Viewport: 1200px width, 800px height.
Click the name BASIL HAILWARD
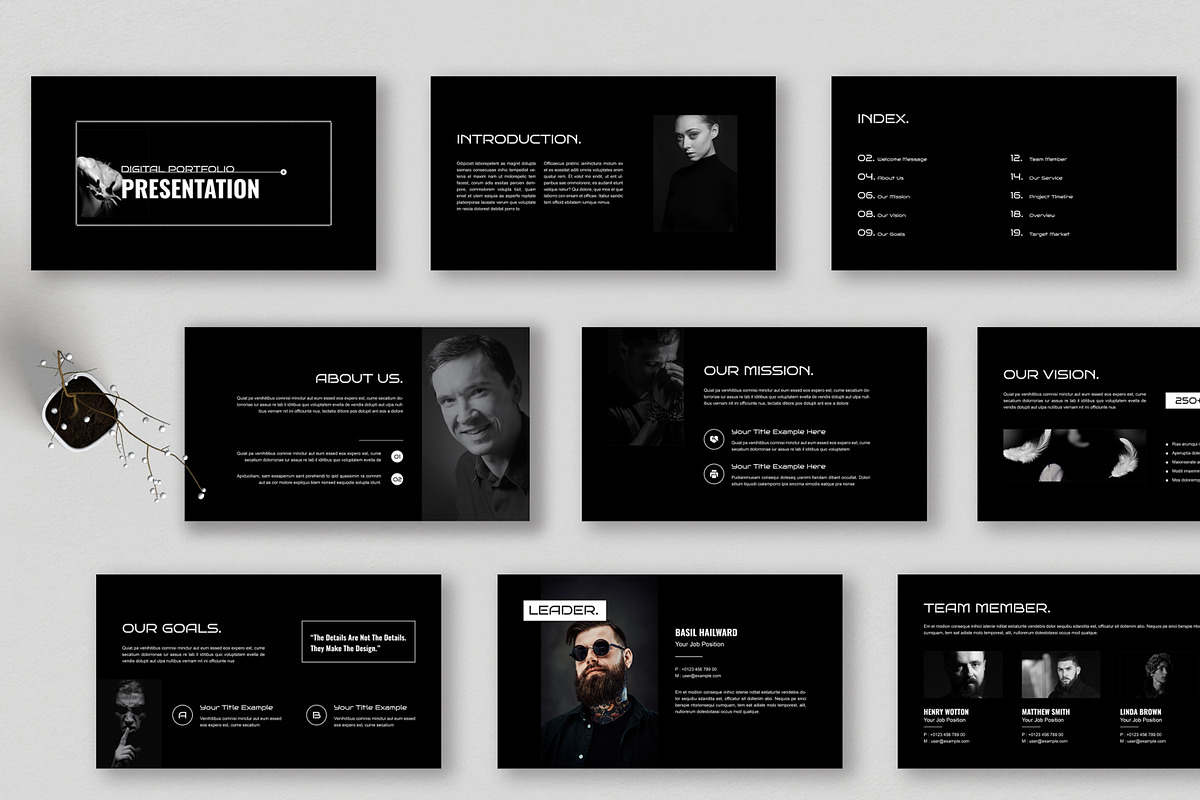tap(706, 632)
